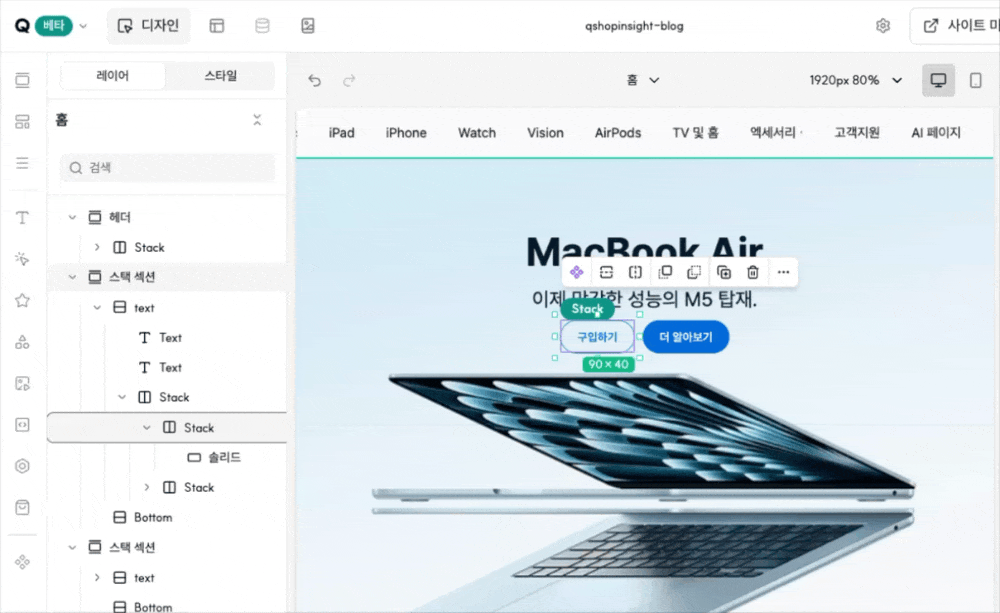Viewport: 1000px width, 613px height.
Task: Click AI 페이지 in the page navigation
Action: (x=936, y=133)
